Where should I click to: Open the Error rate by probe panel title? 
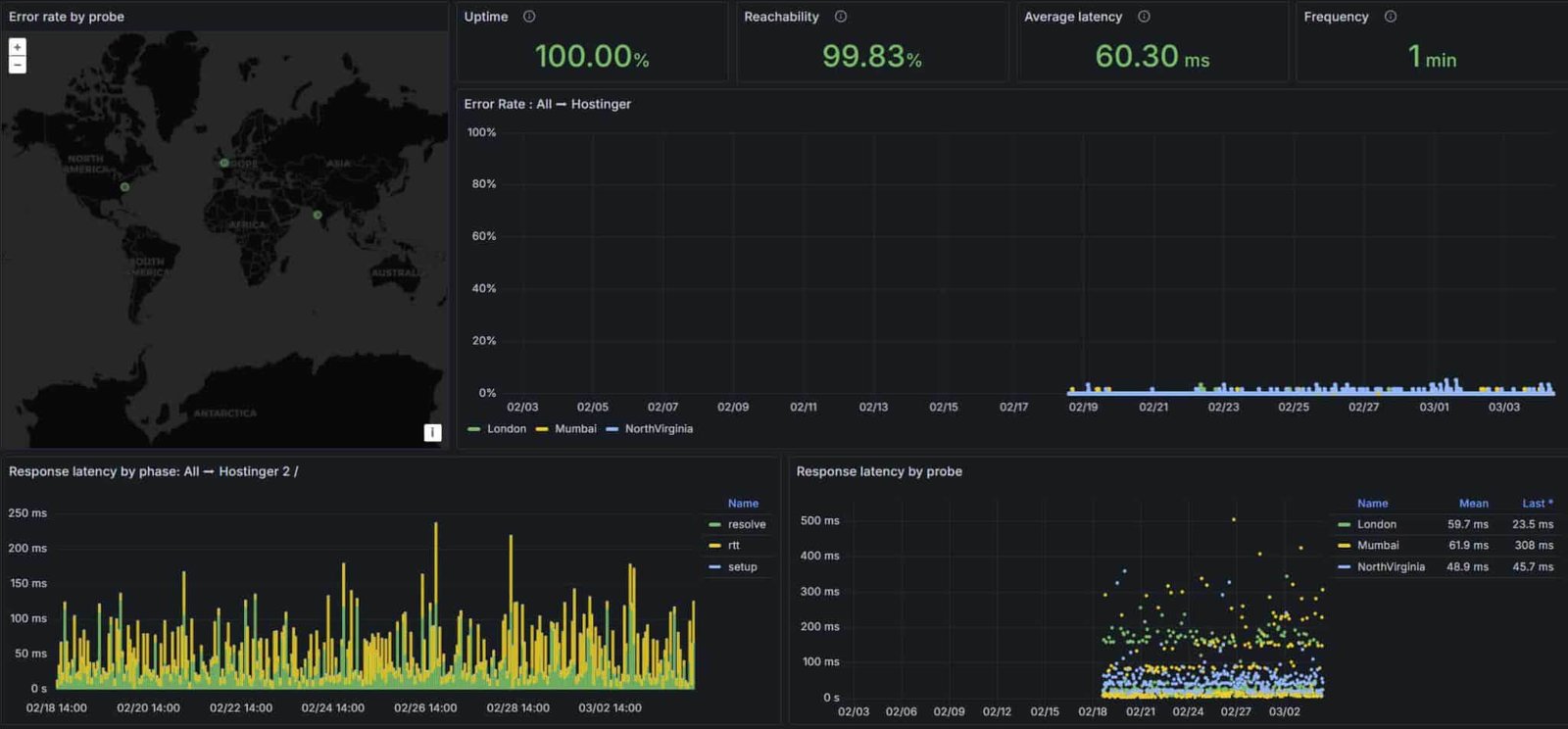click(67, 17)
